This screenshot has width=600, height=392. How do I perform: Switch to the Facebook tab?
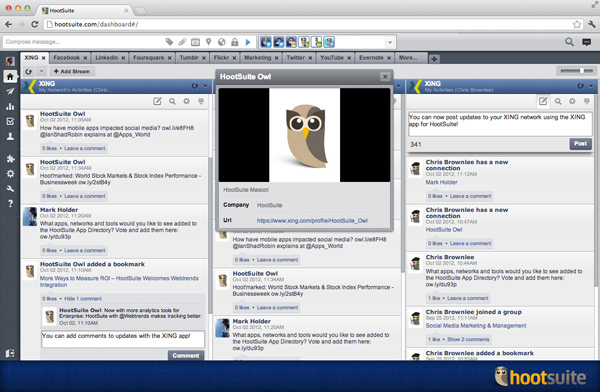67,58
